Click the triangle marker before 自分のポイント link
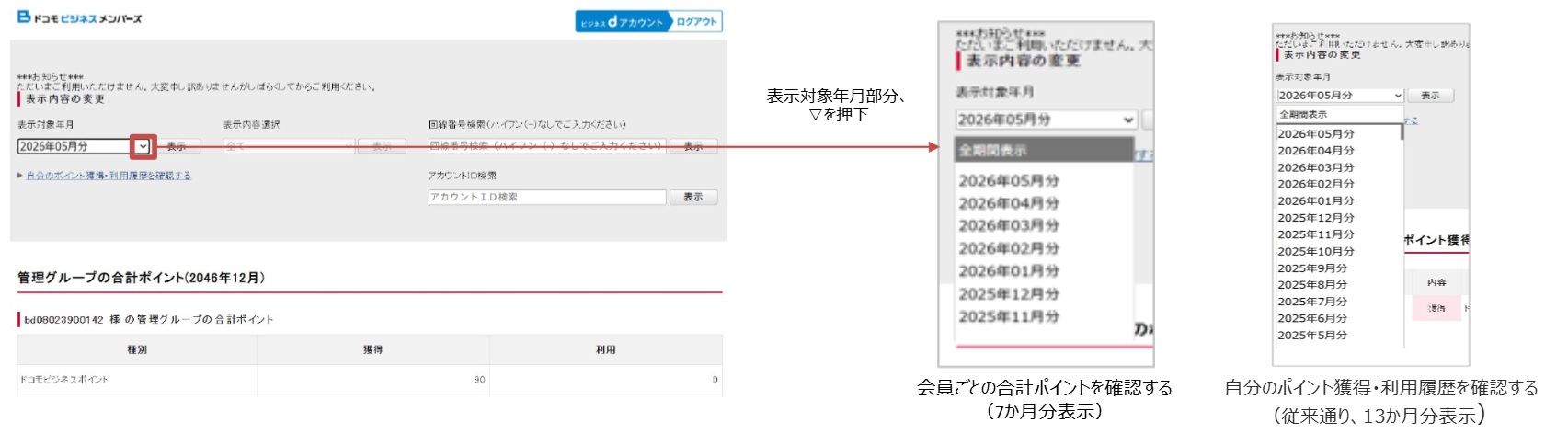Screen dimensions: 1568x434 pyautogui.click(x=20, y=176)
